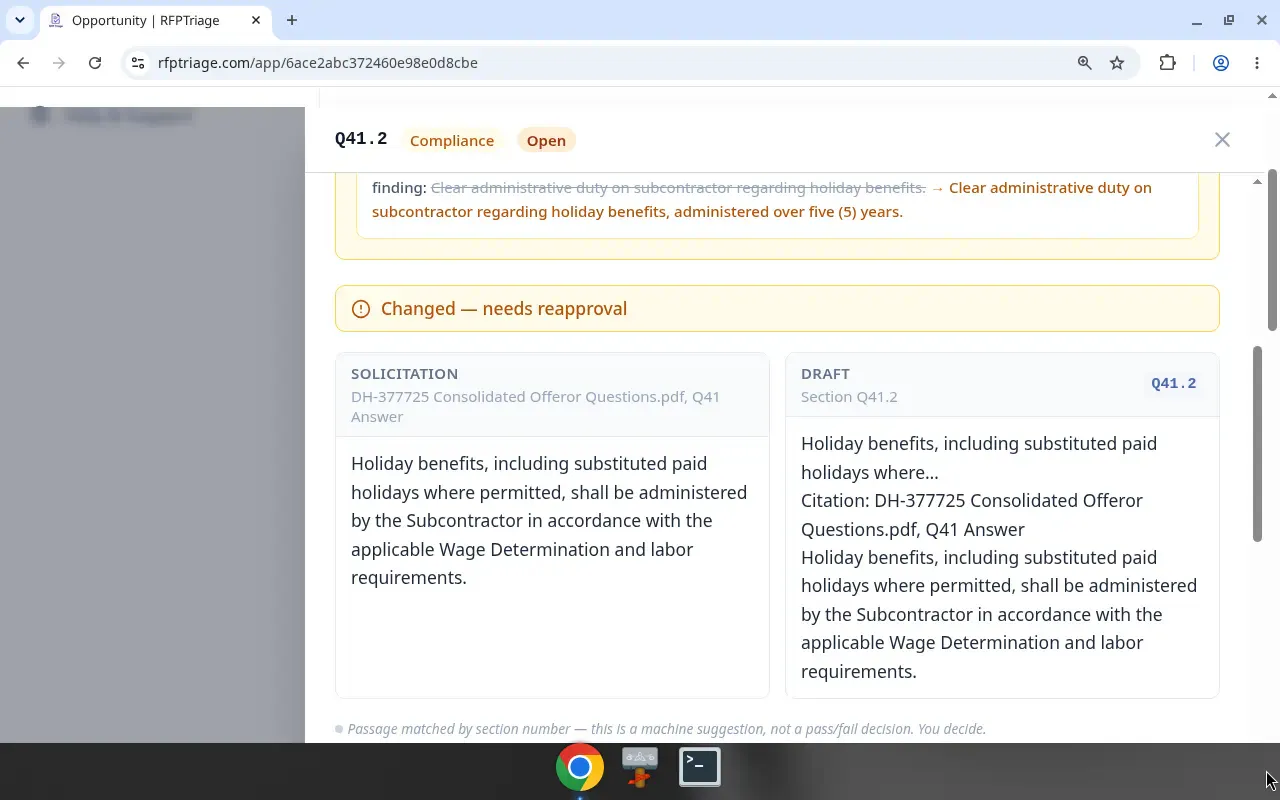Click the Citation line in the draft

[x=972, y=515]
